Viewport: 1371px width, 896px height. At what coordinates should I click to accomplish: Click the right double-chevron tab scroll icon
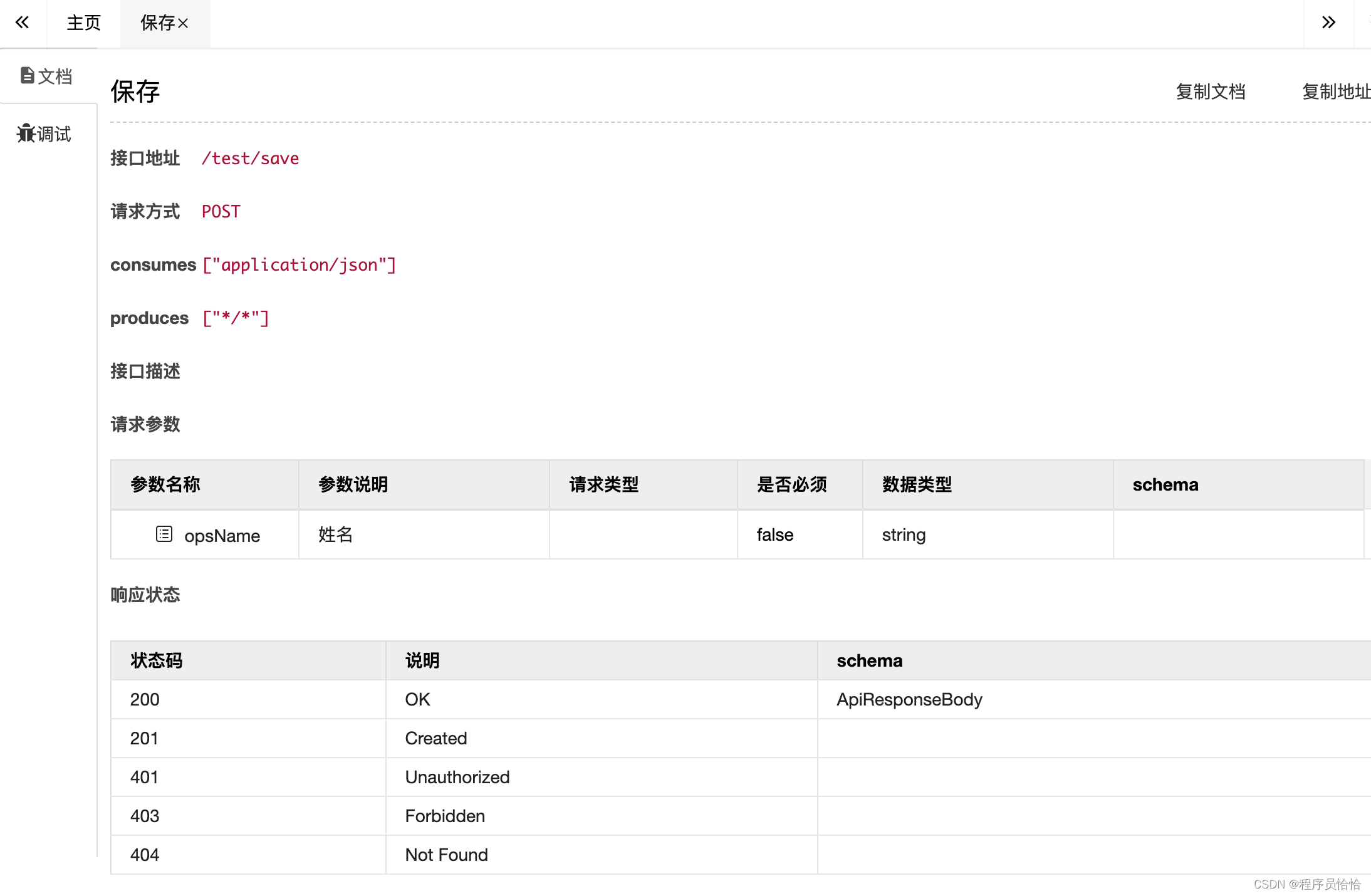coord(1328,23)
